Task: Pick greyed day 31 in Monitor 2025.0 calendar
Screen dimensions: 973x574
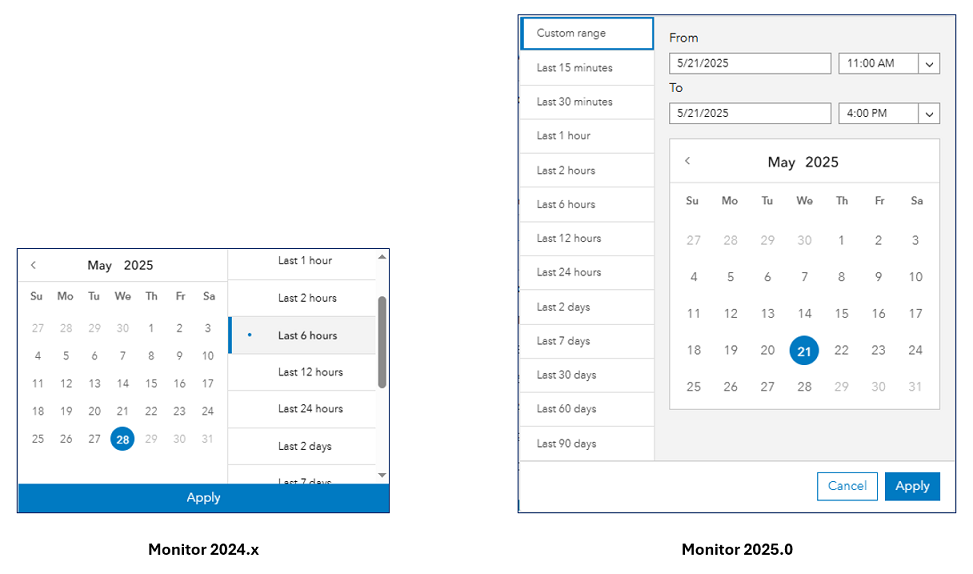Action: point(915,387)
